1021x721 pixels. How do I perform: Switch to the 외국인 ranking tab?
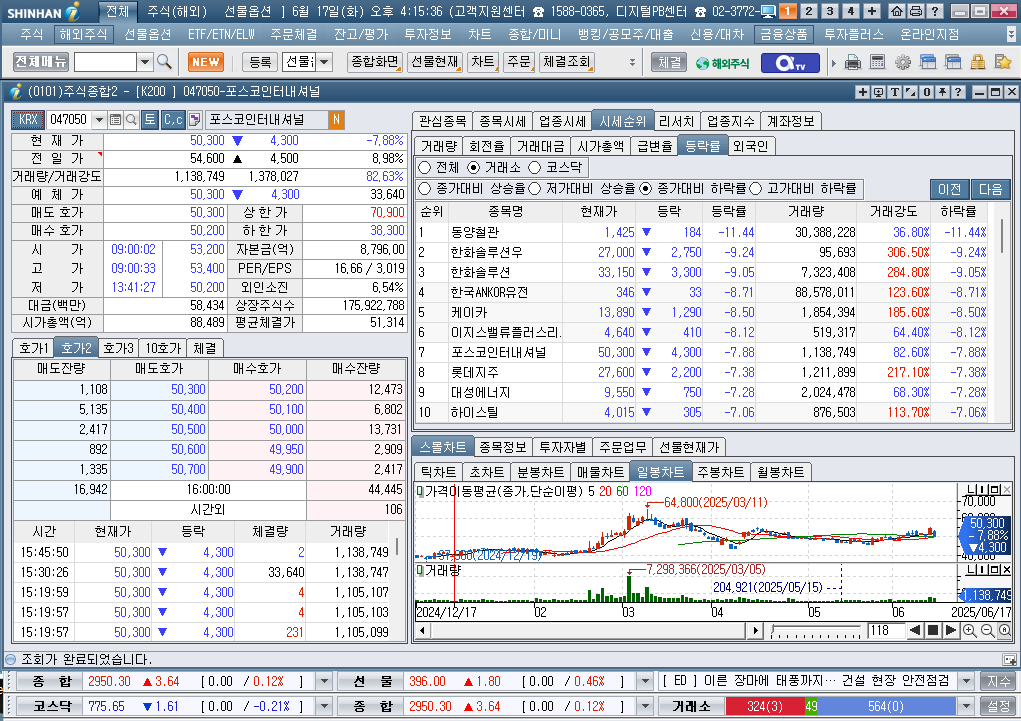(750, 146)
